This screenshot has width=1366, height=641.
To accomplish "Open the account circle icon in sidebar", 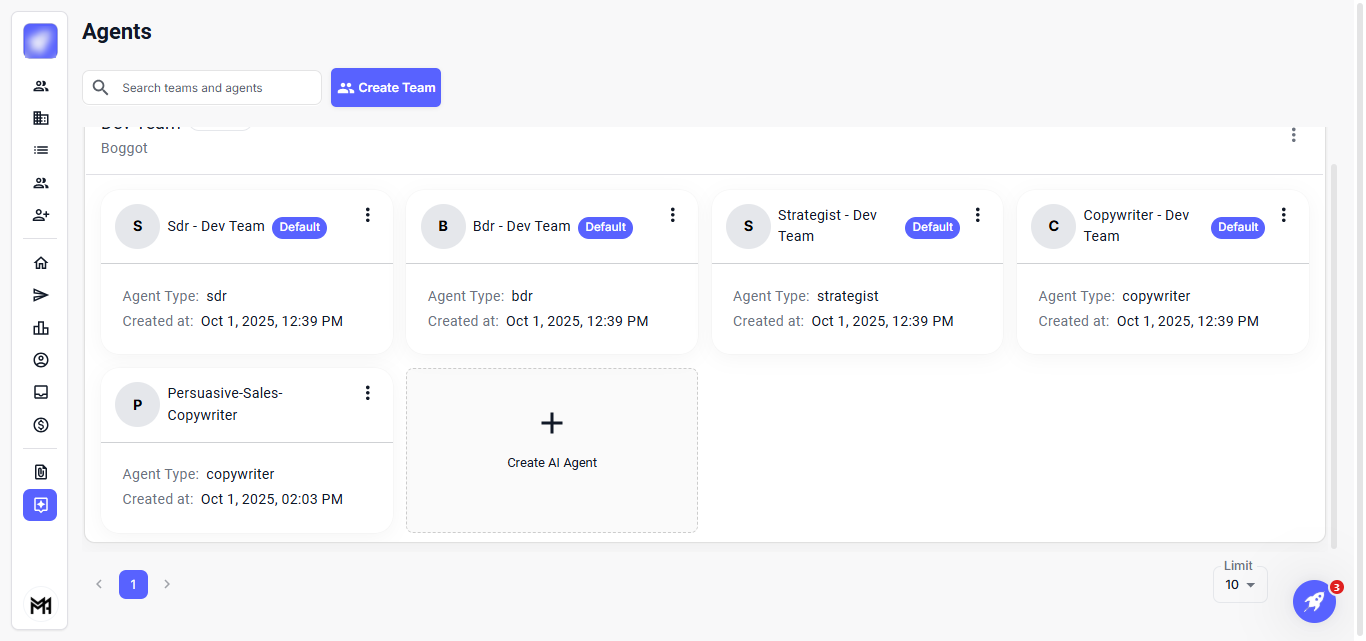I will pyautogui.click(x=41, y=360).
